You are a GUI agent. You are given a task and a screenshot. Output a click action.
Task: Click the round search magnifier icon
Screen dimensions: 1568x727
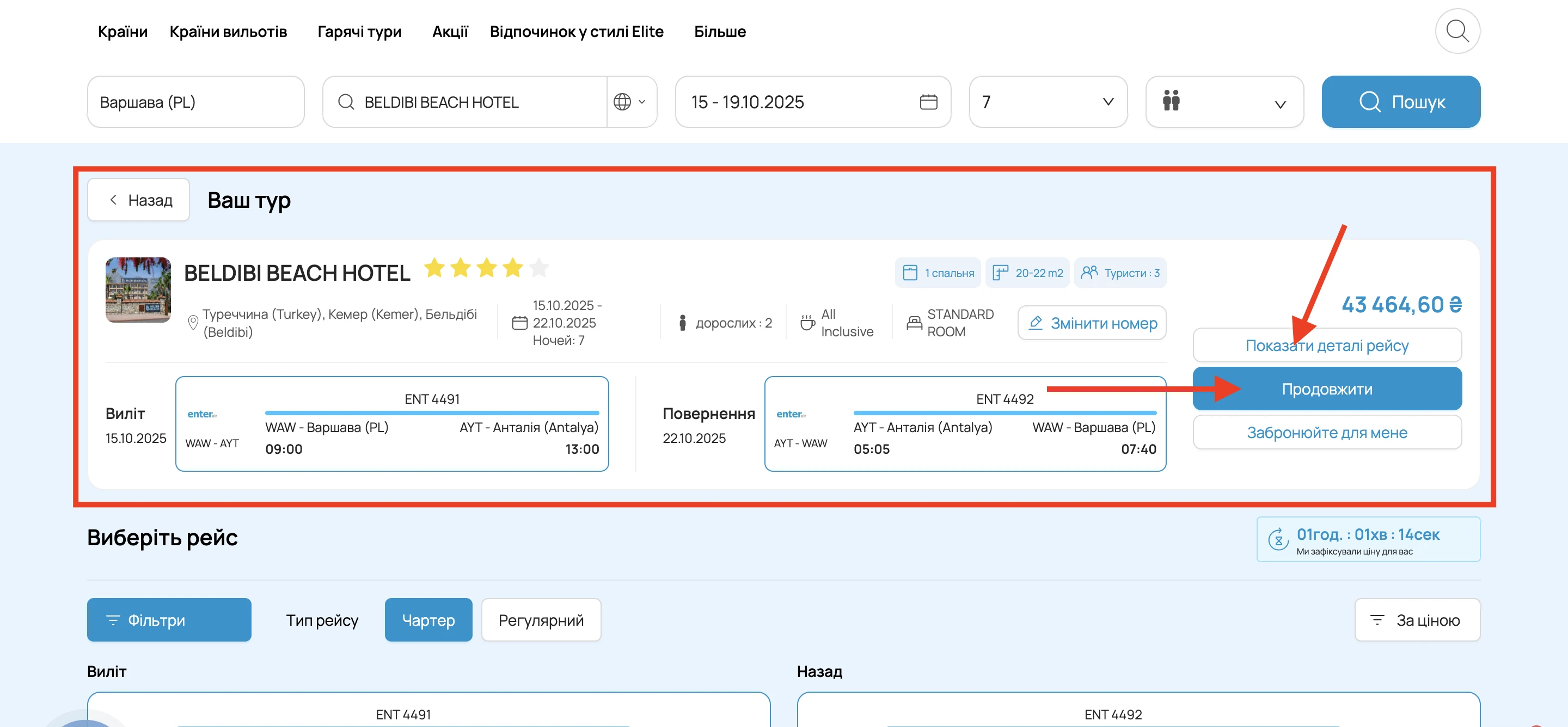pos(1457,31)
